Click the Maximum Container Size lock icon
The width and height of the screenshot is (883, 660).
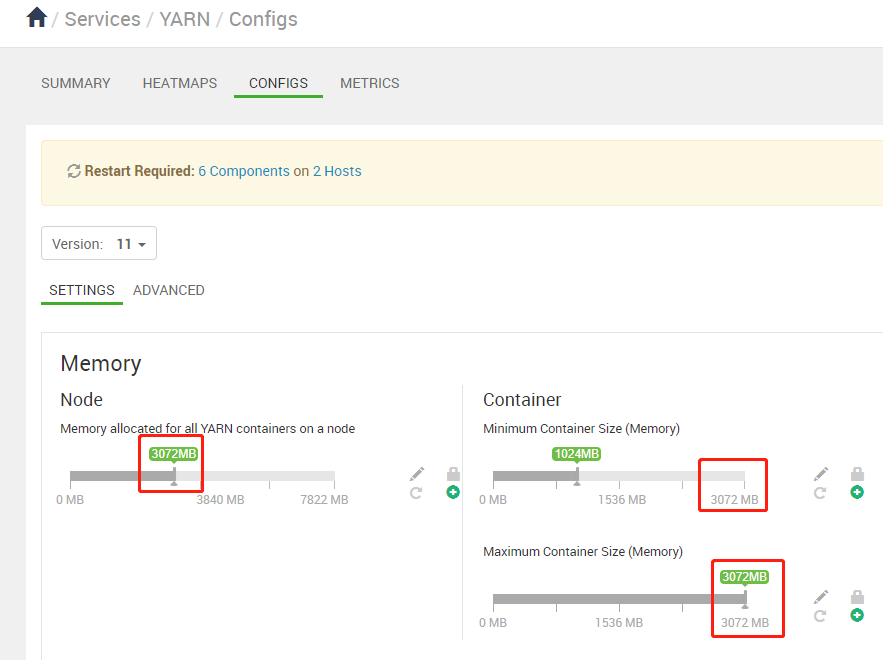click(857, 596)
